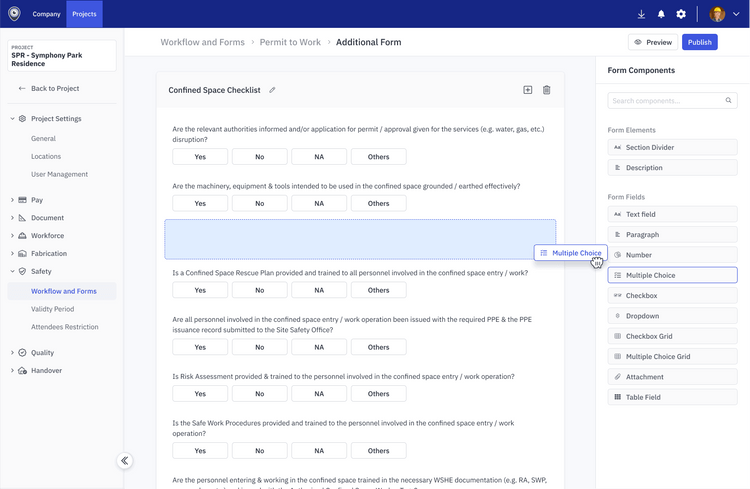Open the notifications bell
This screenshot has width=750, height=489.
[661, 14]
